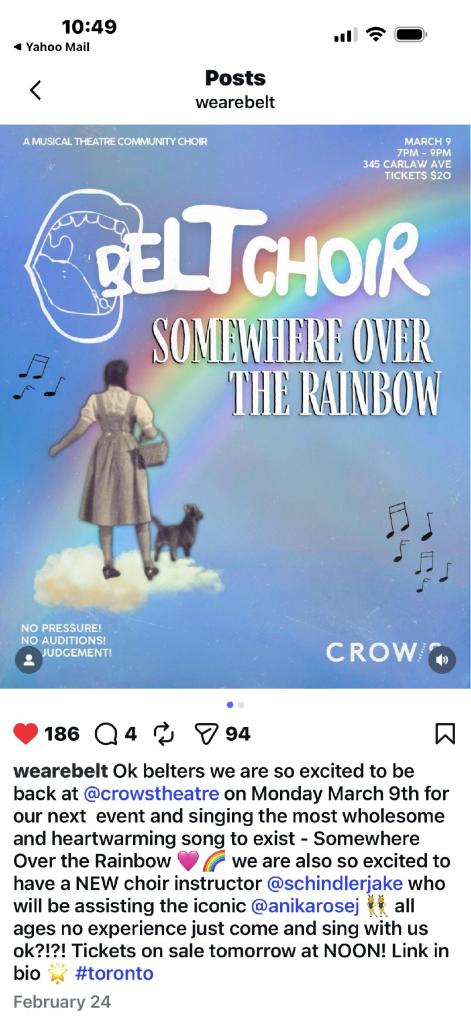Tap the 186 likes count
The height and width of the screenshot is (1023, 471).
coord(62,735)
